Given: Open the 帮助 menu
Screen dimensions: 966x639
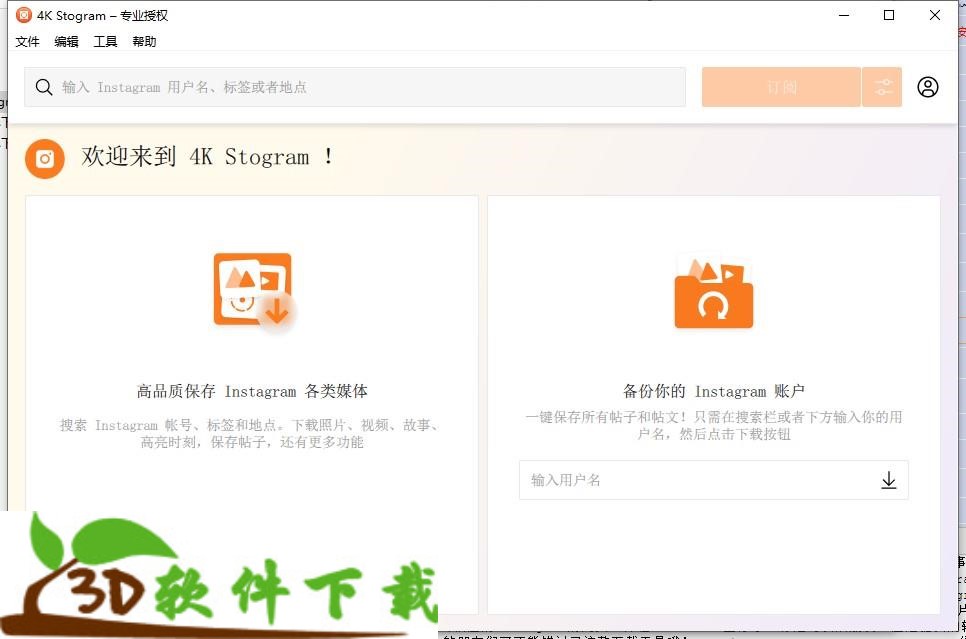Looking at the screenshot, I should 144,41.
